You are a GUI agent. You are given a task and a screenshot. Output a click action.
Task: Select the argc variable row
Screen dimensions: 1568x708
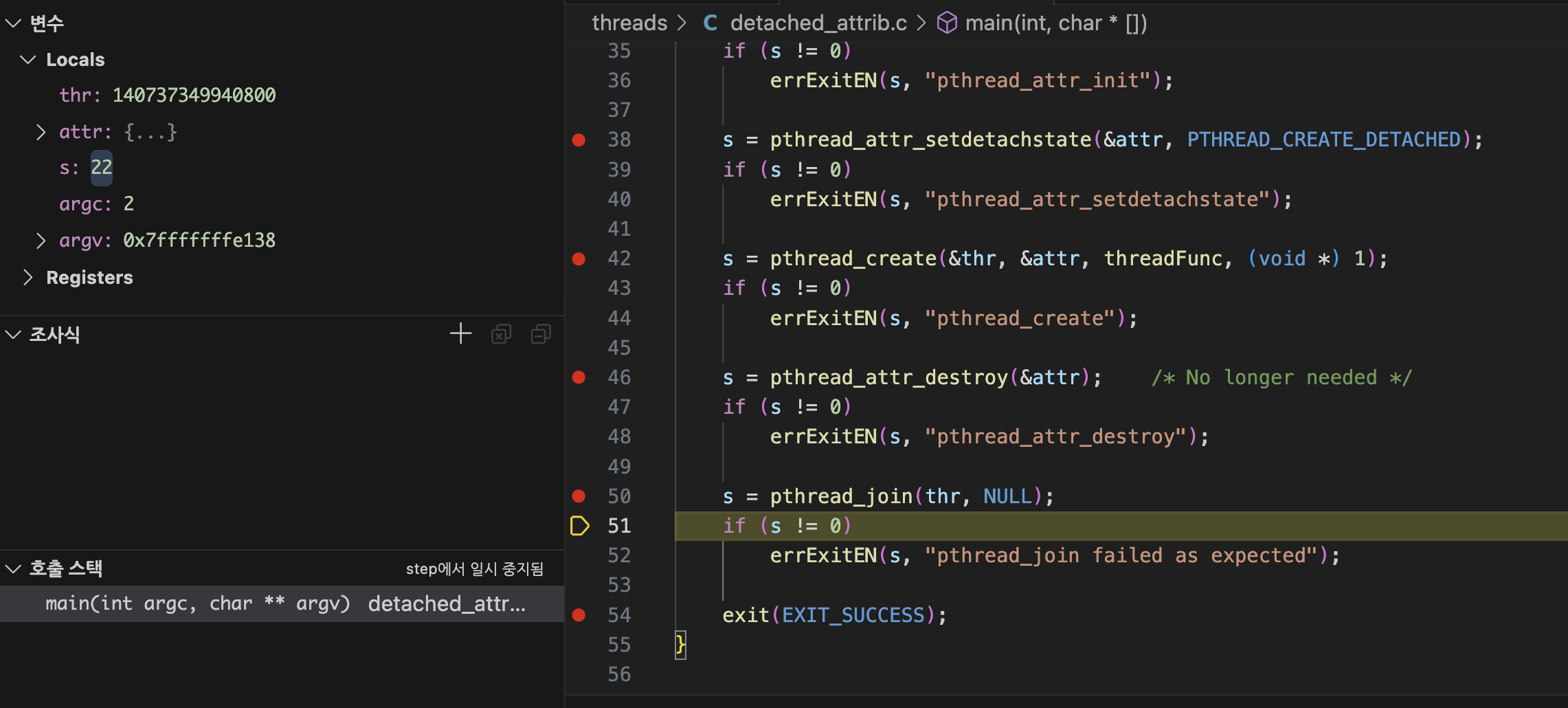click(282, 204)
